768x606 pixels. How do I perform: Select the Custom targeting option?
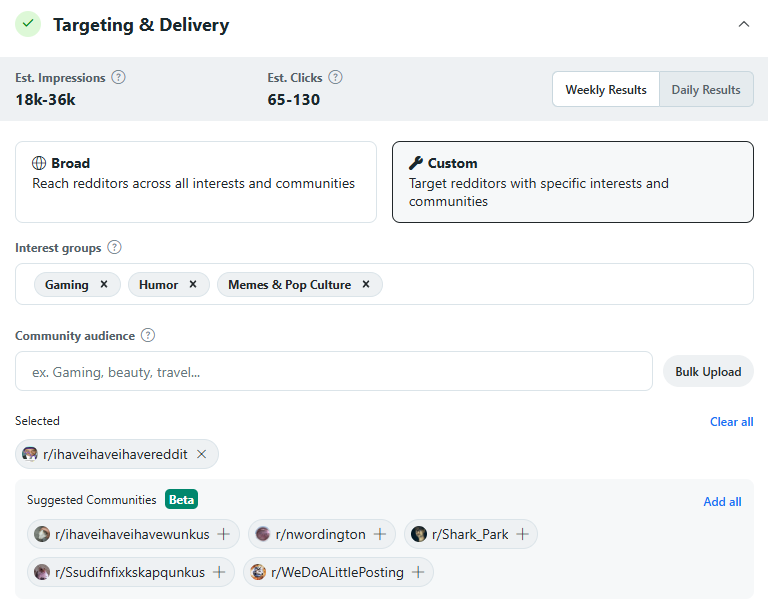tap(572, 181)
